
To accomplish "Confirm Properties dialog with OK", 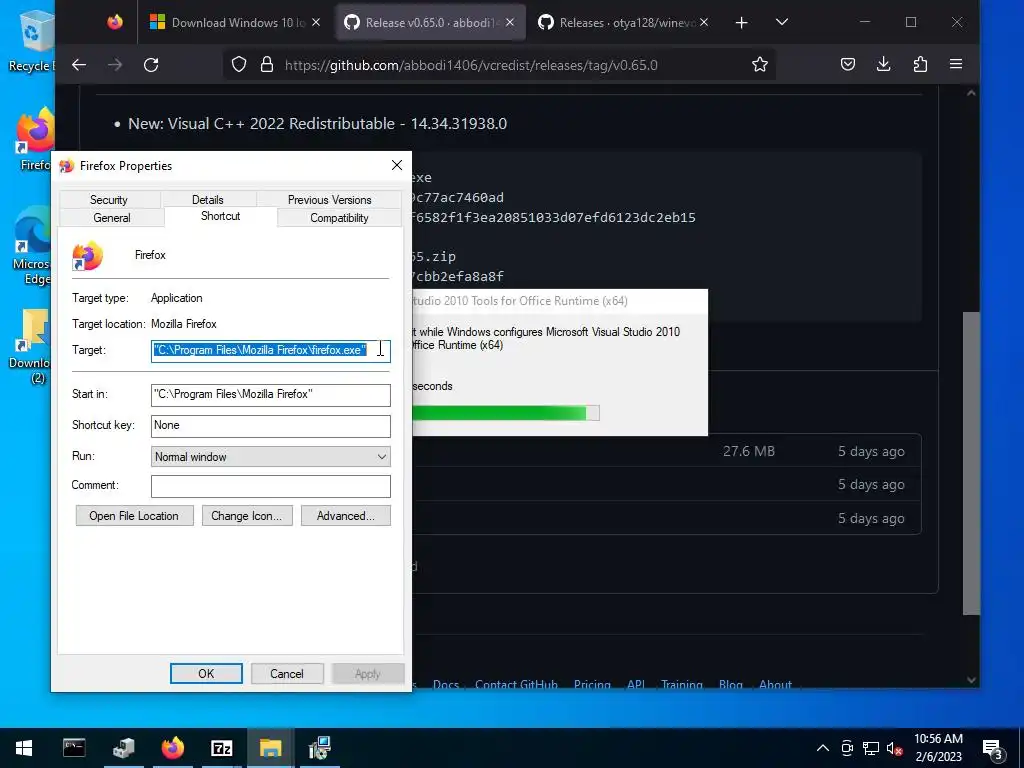I will point(206,674).
